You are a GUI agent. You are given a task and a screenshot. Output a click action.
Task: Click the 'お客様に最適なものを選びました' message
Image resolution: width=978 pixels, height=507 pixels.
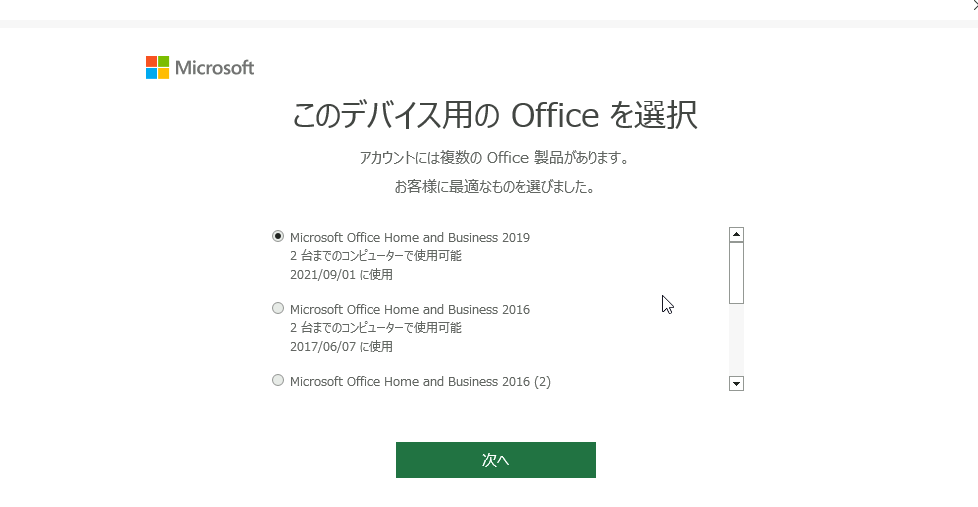[x=494, y=187]
